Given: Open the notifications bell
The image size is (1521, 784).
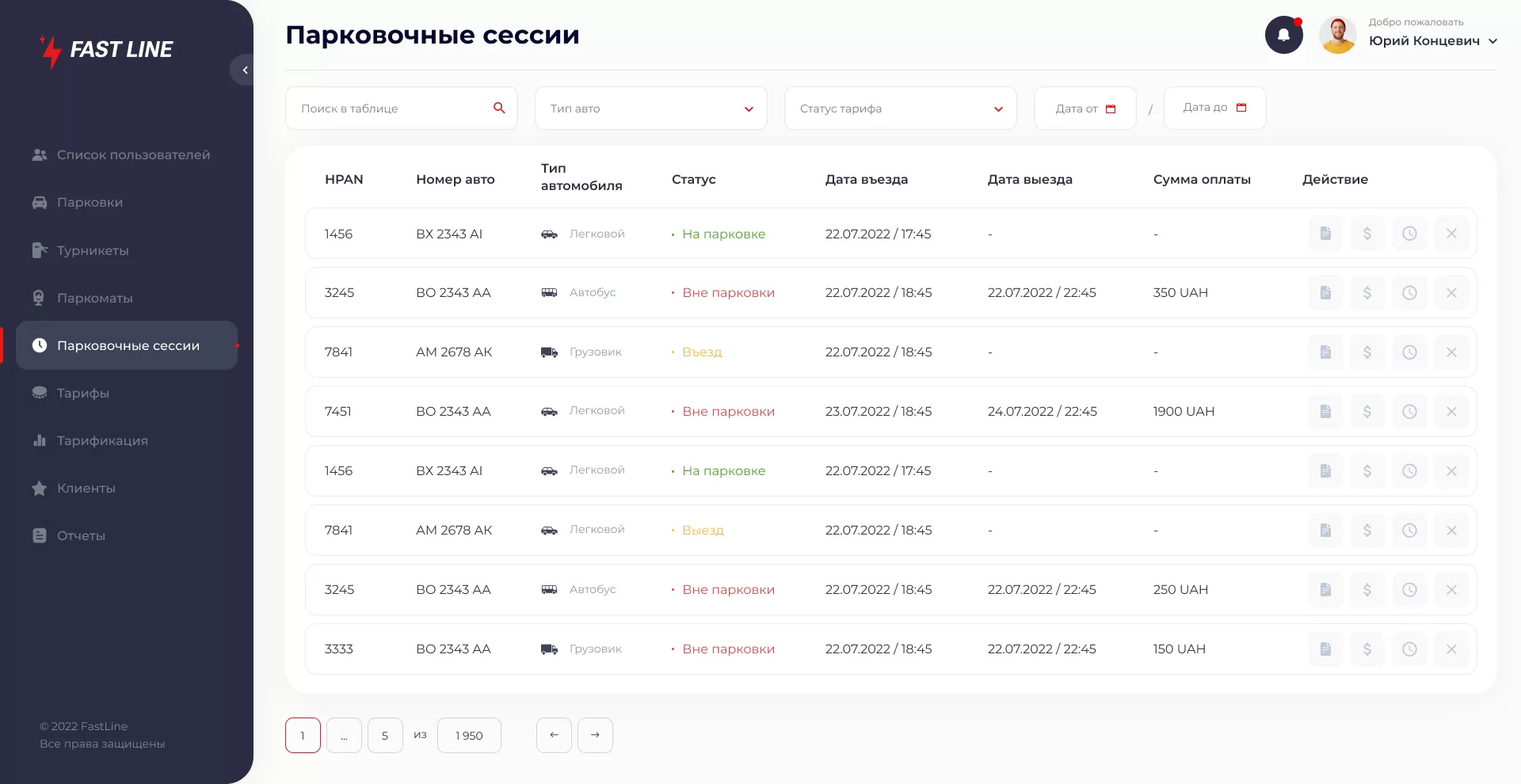Looking at the screenshot, I should coord(1283,36).
